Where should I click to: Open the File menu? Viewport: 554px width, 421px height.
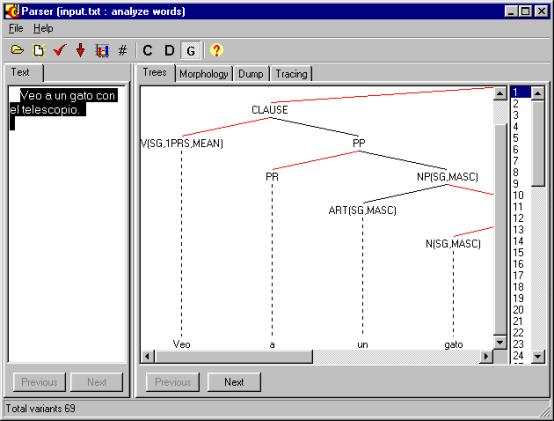pos(16,28)
